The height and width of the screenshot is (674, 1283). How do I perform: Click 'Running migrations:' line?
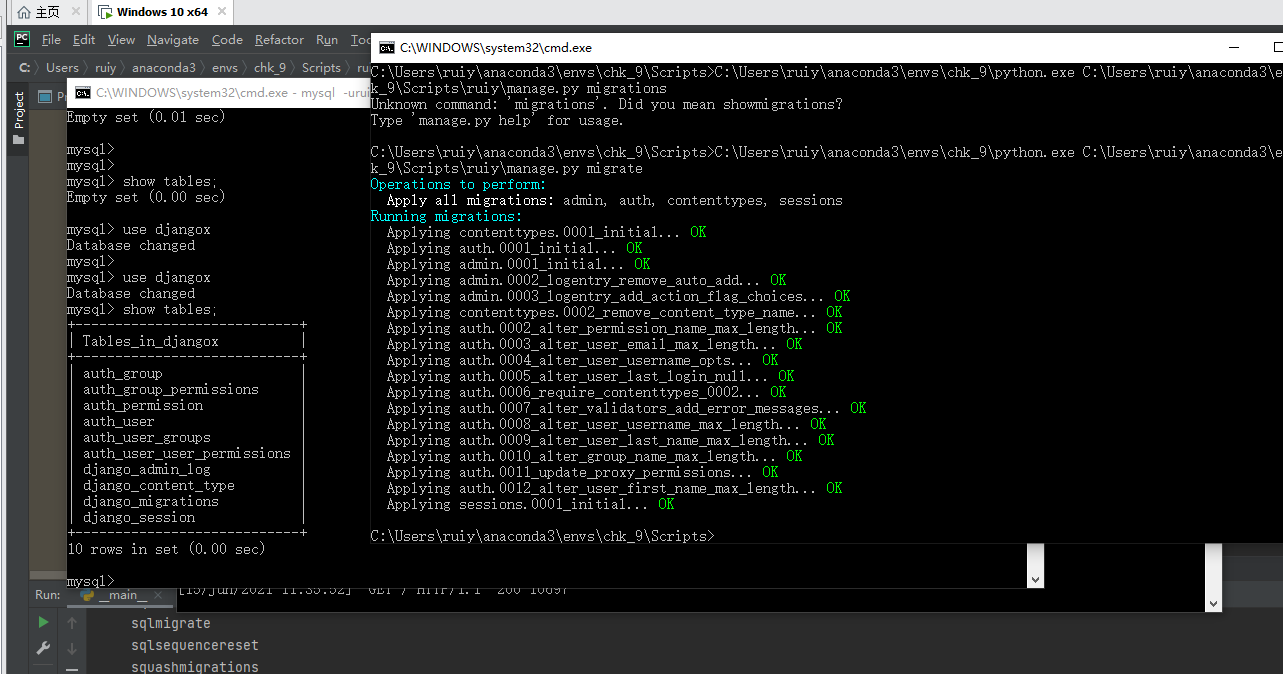click(446, 216)
